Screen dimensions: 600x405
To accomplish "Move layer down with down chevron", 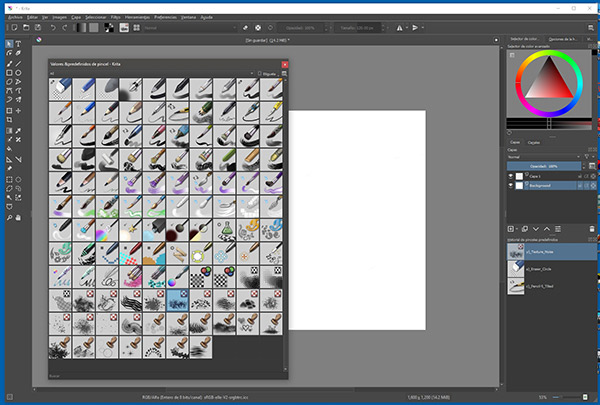I will tap(536, 229).
